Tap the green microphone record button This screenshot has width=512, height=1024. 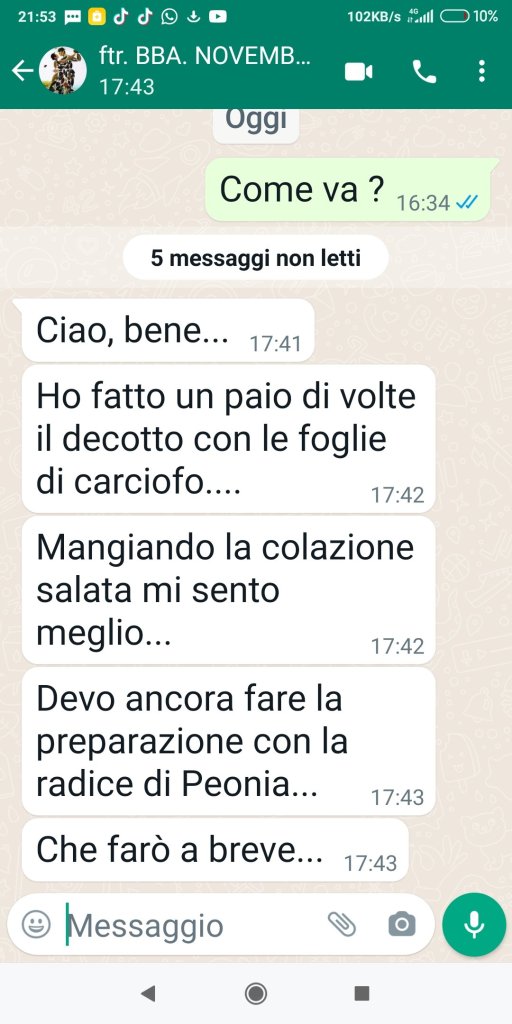474,924
